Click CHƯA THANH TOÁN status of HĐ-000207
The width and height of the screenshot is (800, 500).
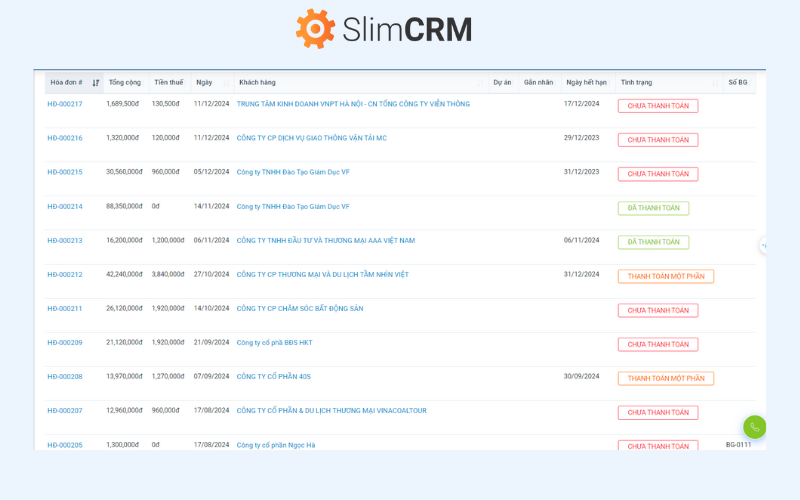(x=658, y=412)
